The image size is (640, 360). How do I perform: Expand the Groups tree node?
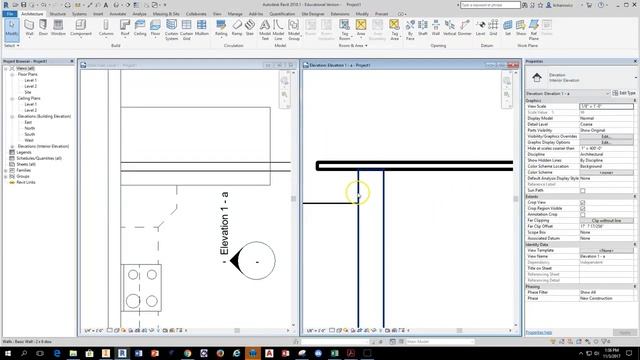pos(6,176)
